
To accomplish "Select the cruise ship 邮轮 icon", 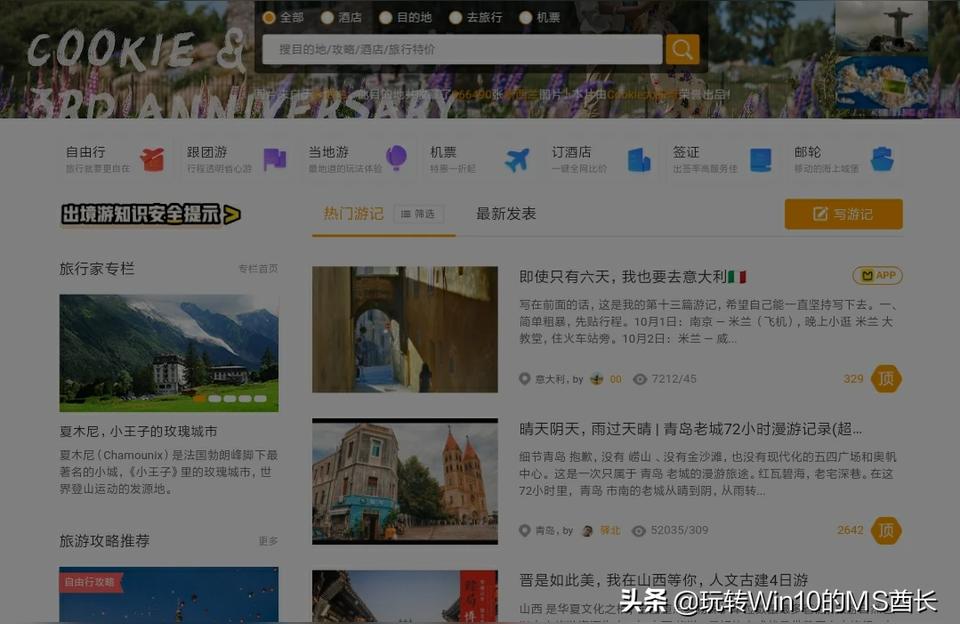I will click(881, 160).
